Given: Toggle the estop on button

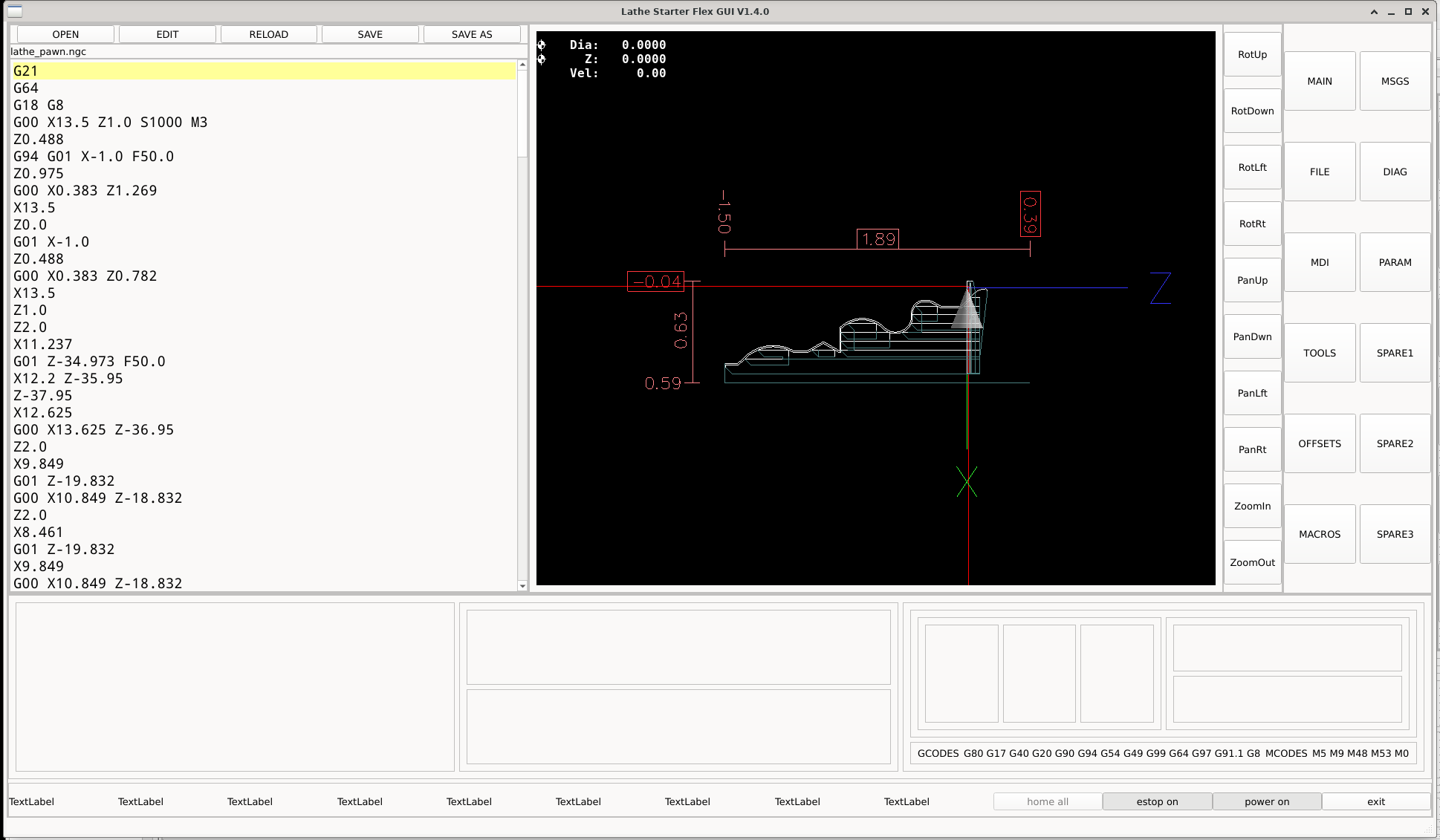Looking at the screenshot, I should [x=1156, y=801].
